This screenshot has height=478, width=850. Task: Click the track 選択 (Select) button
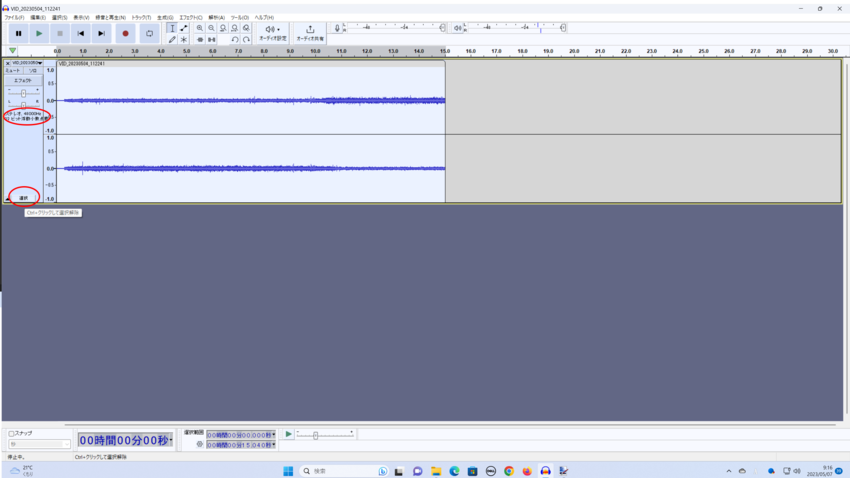[24, 198]
